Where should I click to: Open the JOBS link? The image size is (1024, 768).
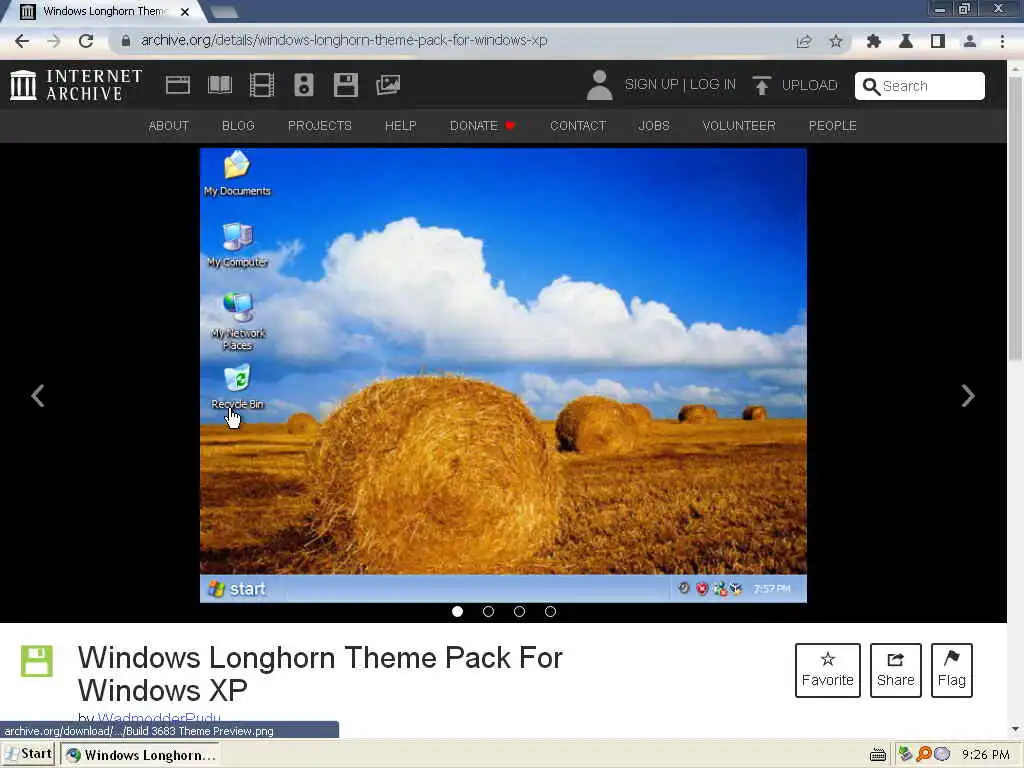pyautogui.click(x=654, y=125)
